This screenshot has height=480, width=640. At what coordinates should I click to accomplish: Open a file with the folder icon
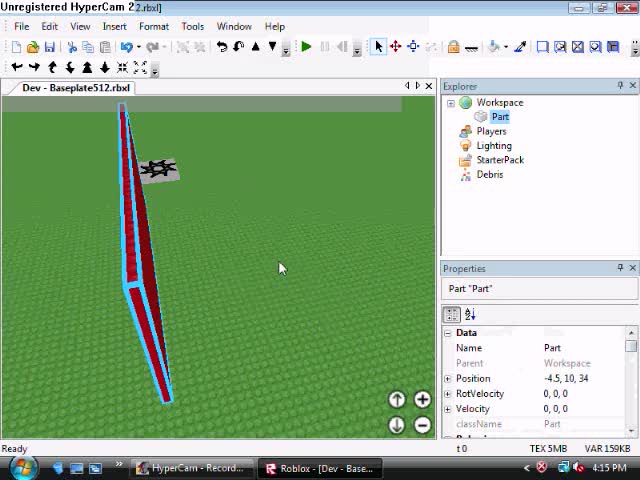point(33,47)
